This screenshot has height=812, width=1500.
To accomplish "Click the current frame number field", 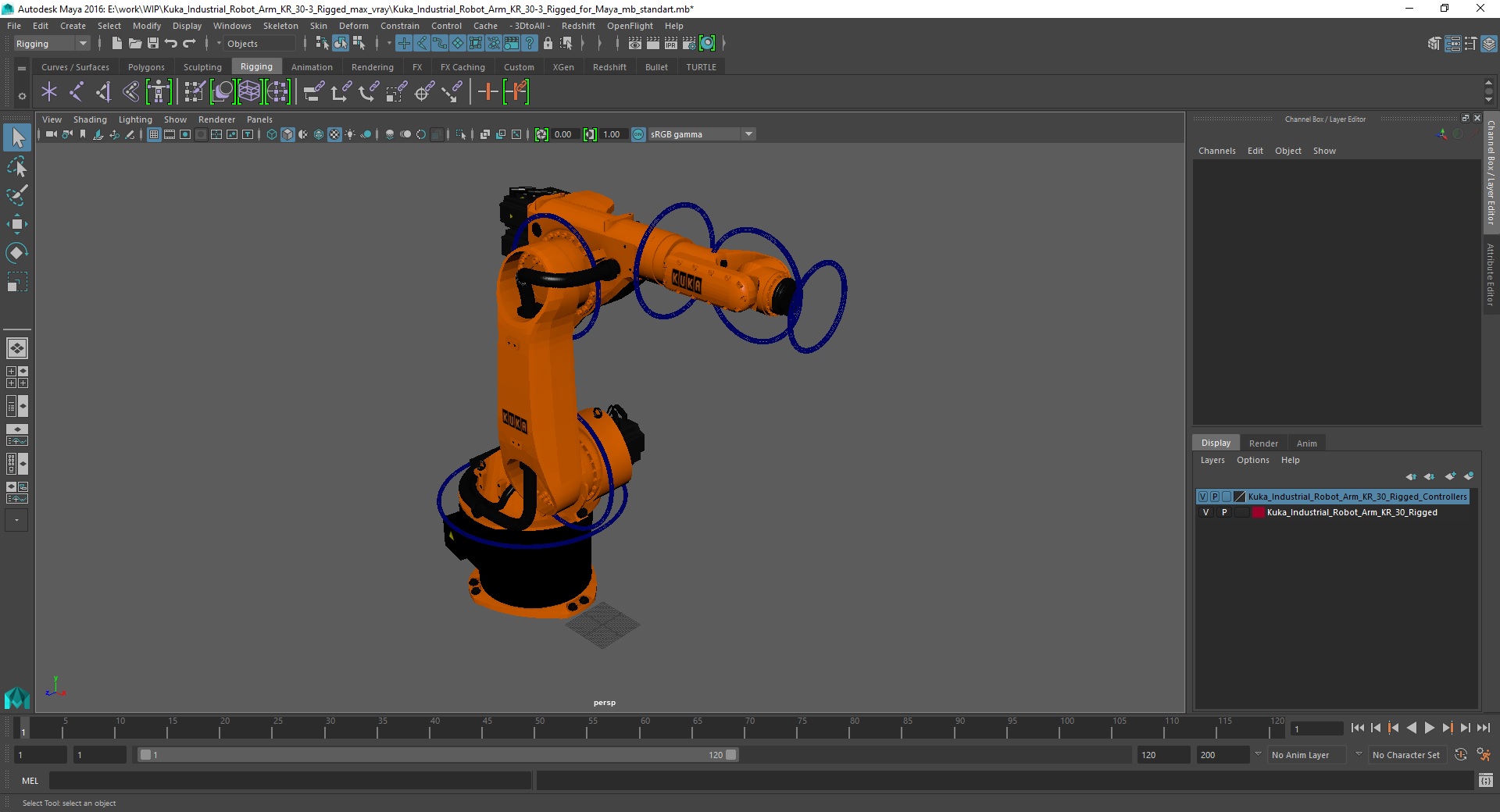I will click(x=1317, y=729).
